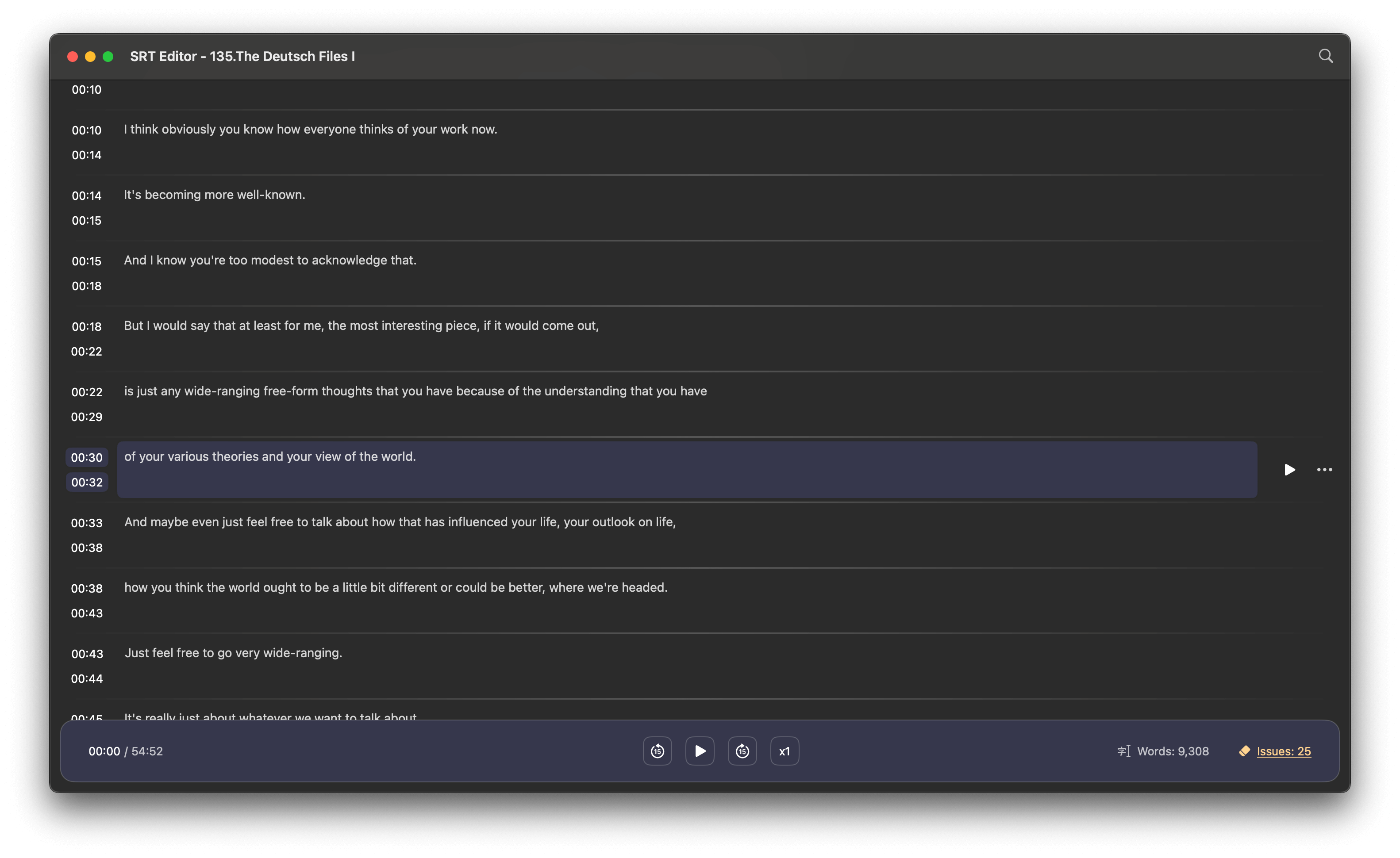Click the Words: 9,308 counter

1173,751
